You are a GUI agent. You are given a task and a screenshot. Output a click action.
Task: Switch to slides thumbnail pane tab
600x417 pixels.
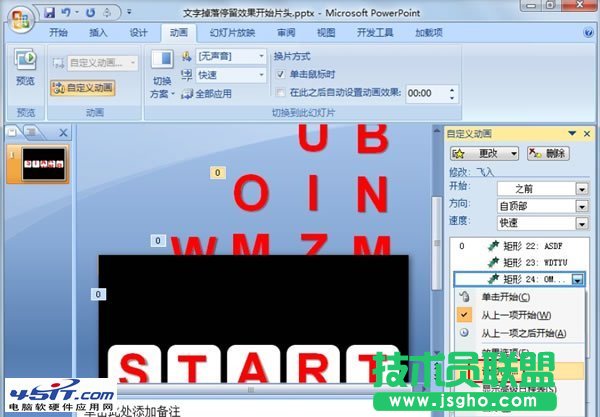[x=13, y=132]
